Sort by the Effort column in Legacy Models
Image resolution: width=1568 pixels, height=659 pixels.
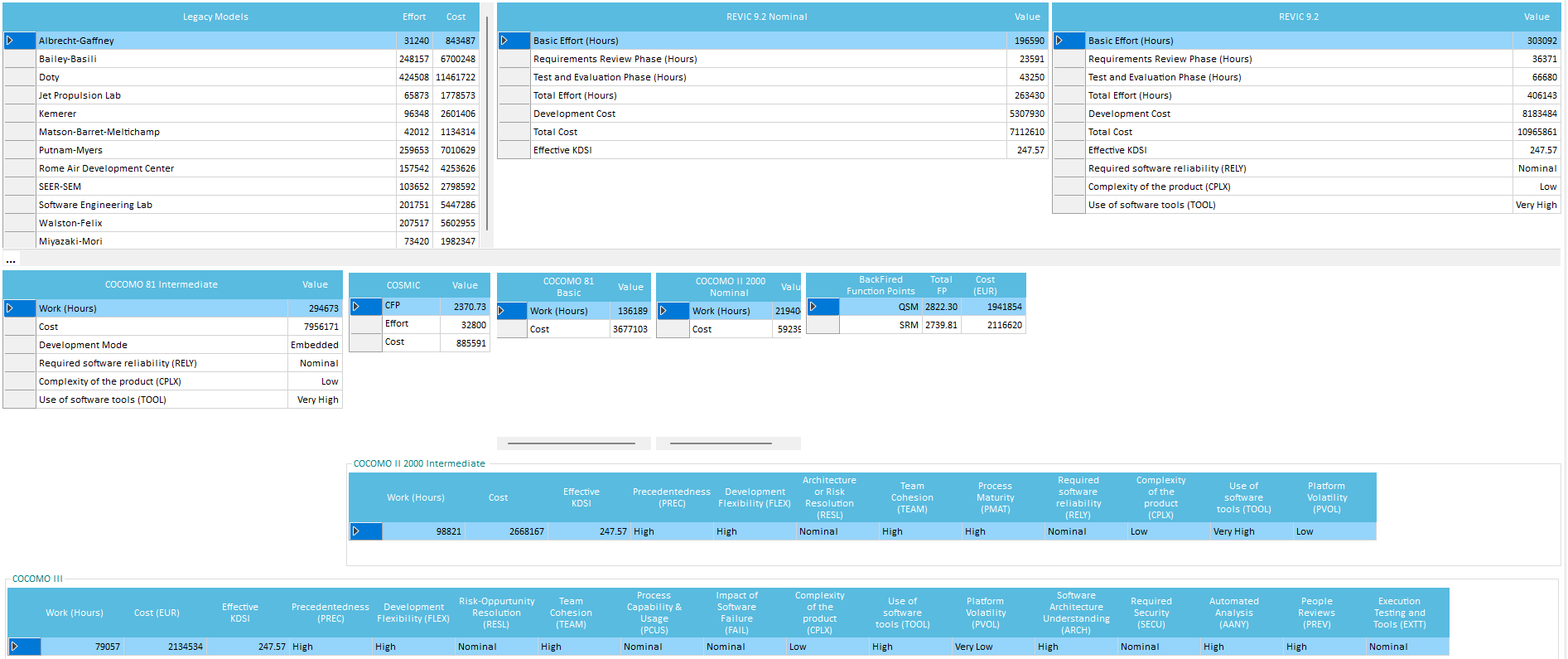414,17
